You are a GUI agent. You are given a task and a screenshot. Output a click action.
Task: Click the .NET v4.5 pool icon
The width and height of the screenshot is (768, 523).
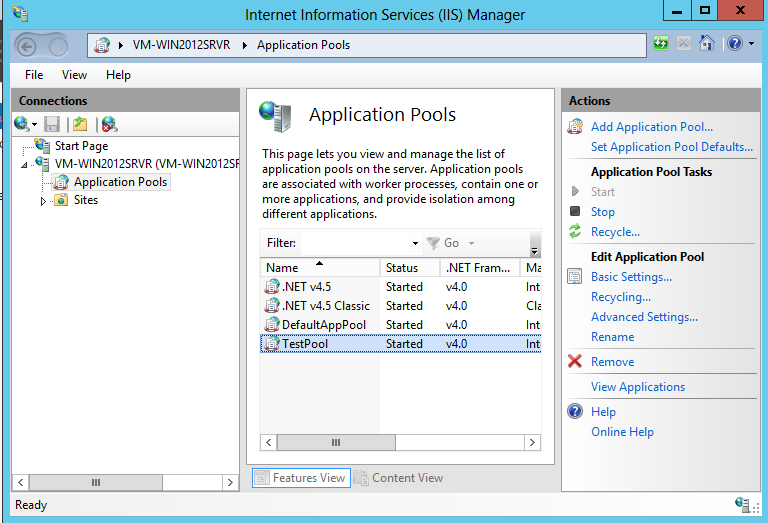click(x=272, y=286)
